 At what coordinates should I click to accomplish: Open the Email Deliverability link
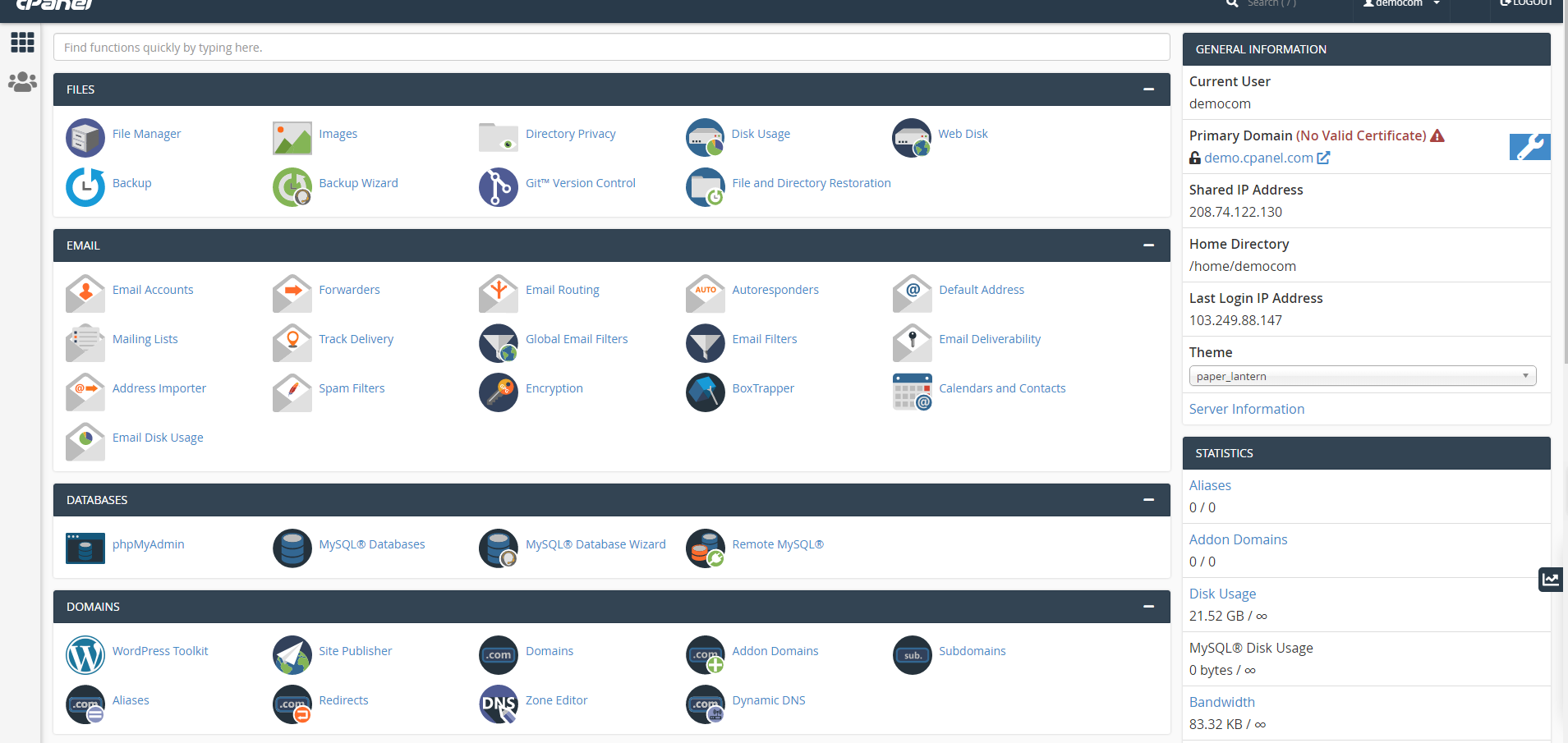990,339
